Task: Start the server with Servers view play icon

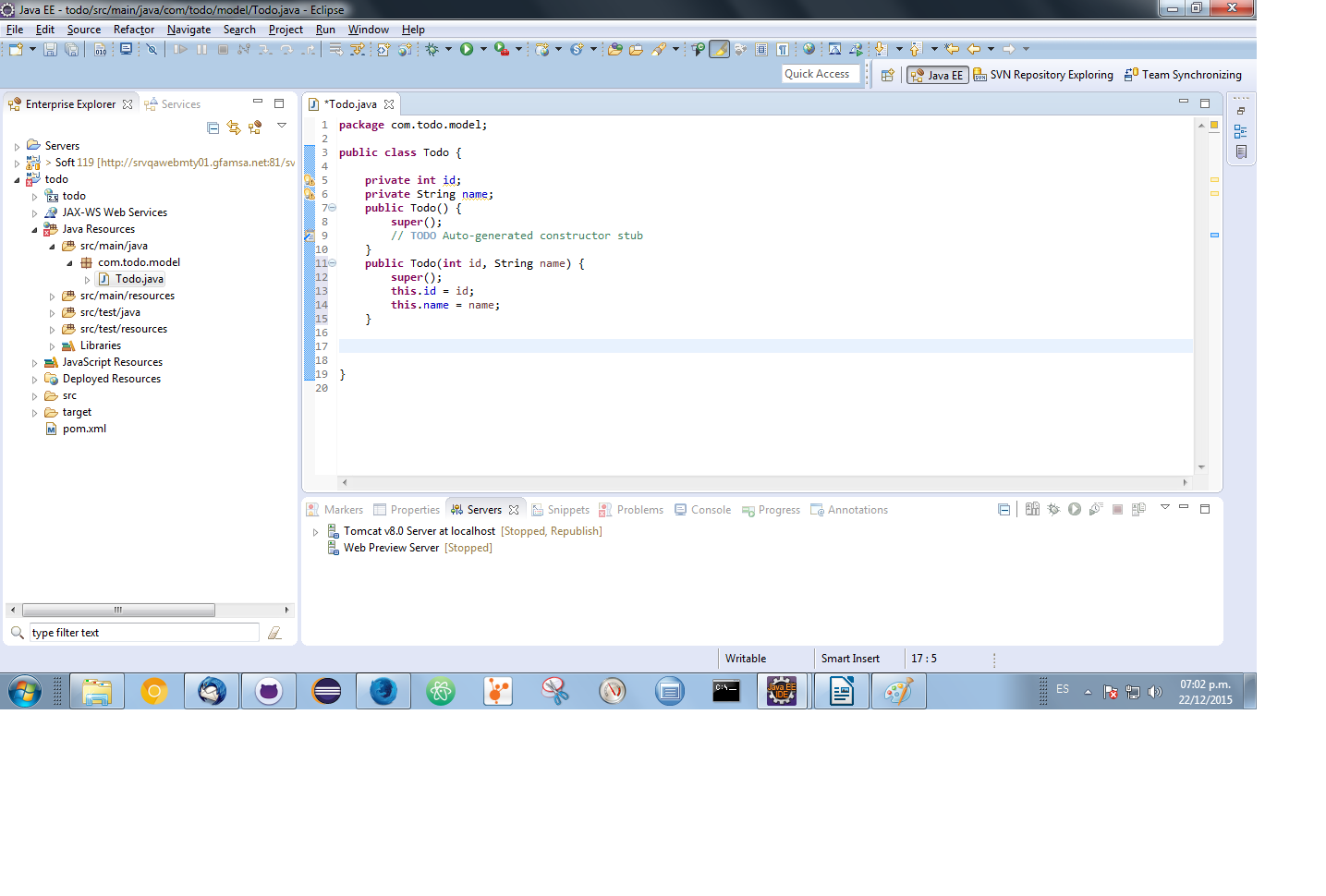Action: point(1075,509)
